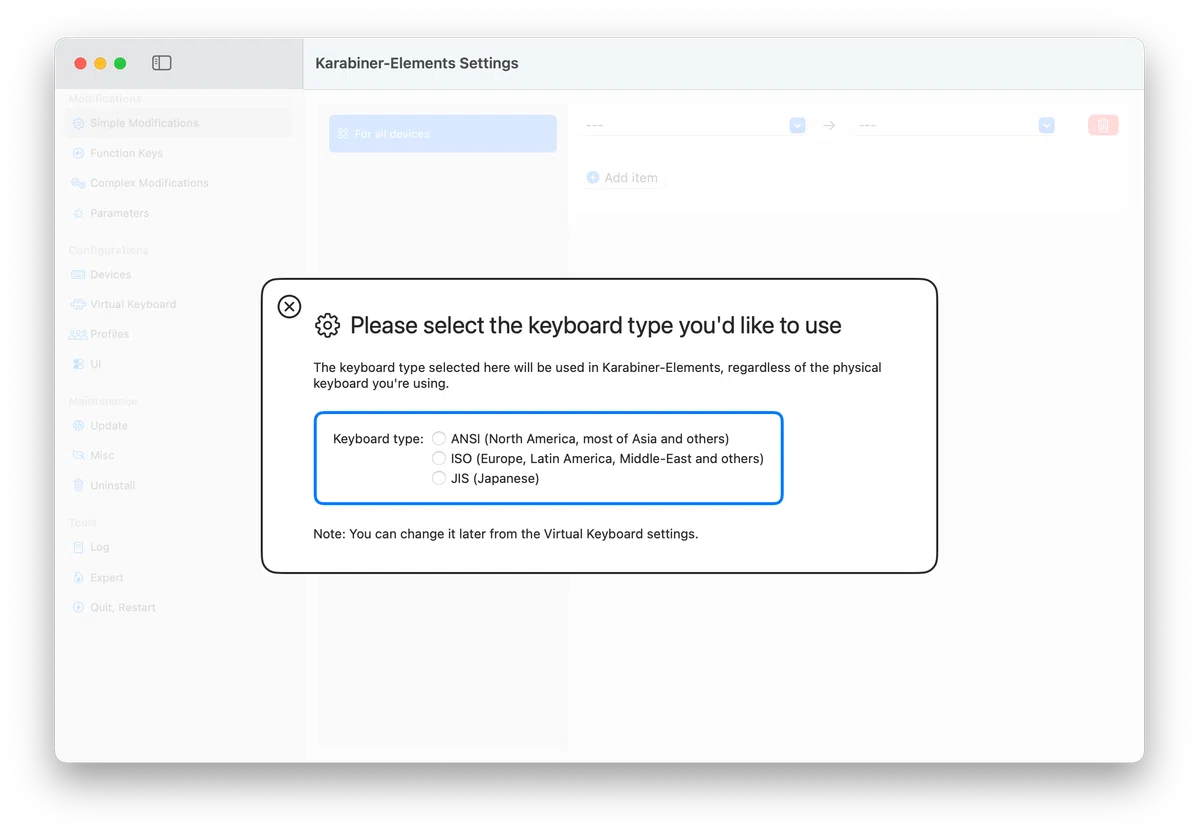Click the to-key field showing ---
Viewport: 1200px width, 836px height.
tap(955, 125)
